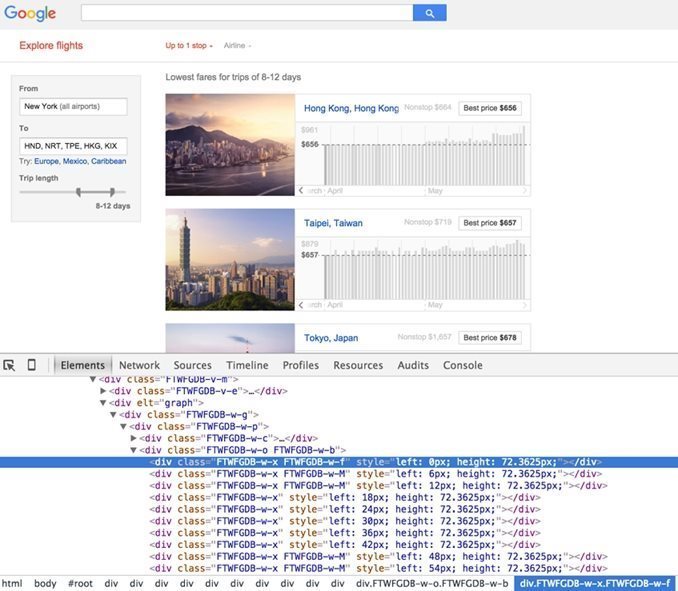
Task: Click the From field with New York
Action: (x=73, y=106)
